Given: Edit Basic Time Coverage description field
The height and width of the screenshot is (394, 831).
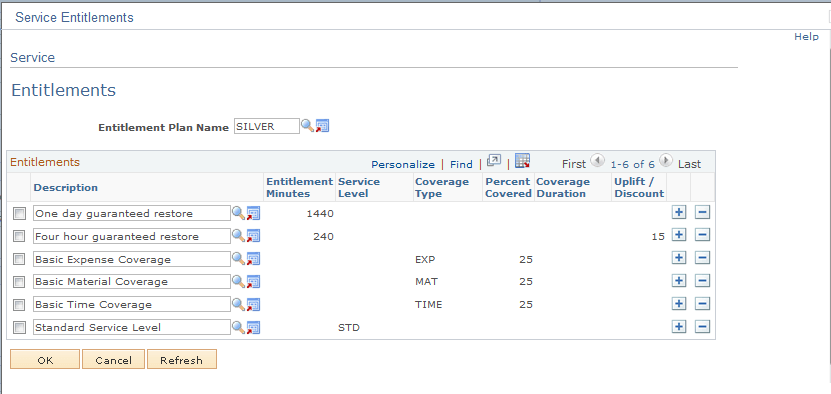Looking at the screenshot, I should 132,304.
